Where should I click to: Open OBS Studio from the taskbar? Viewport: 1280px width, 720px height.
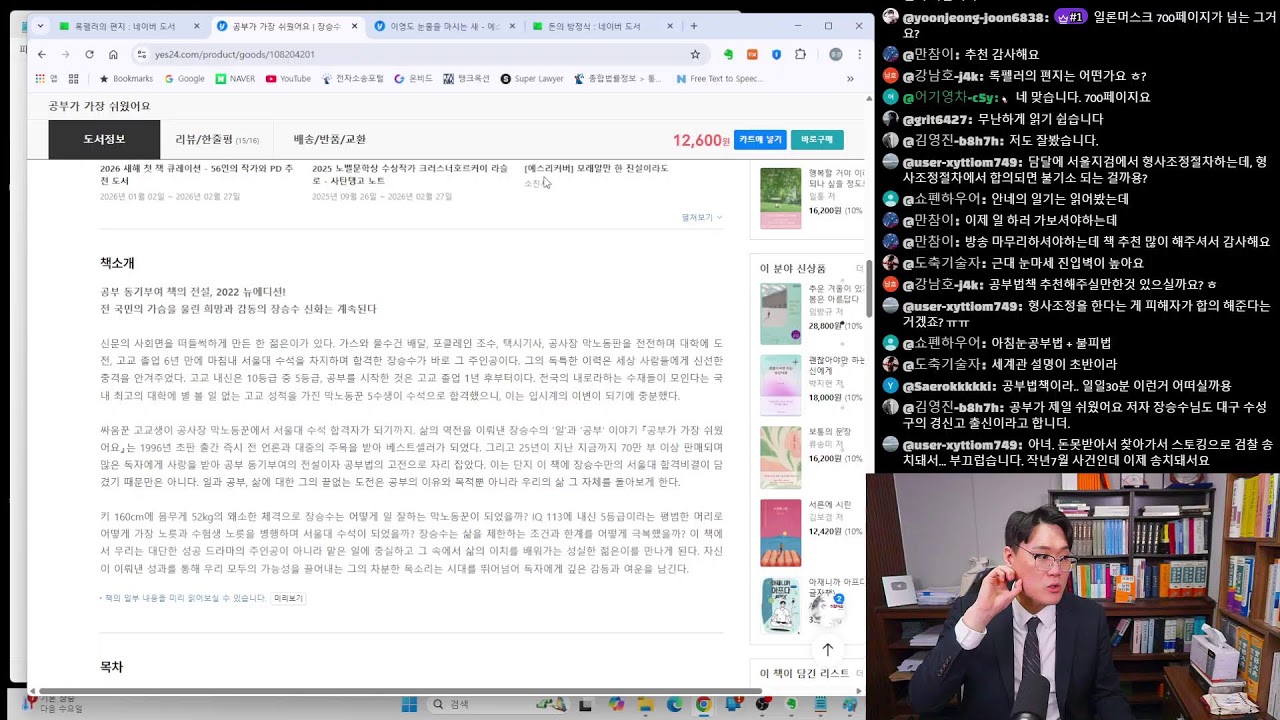[x=763, y=705]
